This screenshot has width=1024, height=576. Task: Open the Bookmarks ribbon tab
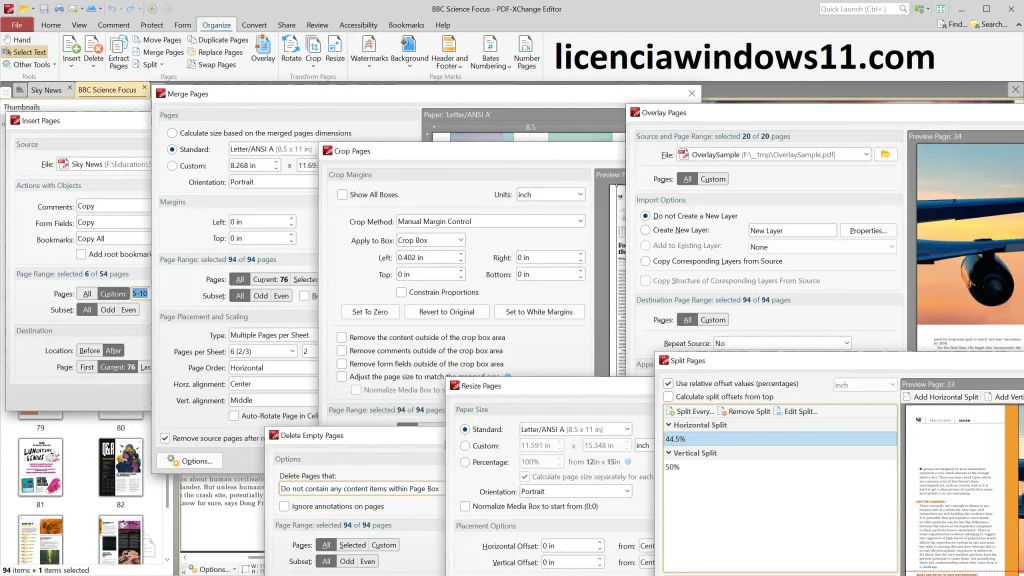(x=406, y=25)
